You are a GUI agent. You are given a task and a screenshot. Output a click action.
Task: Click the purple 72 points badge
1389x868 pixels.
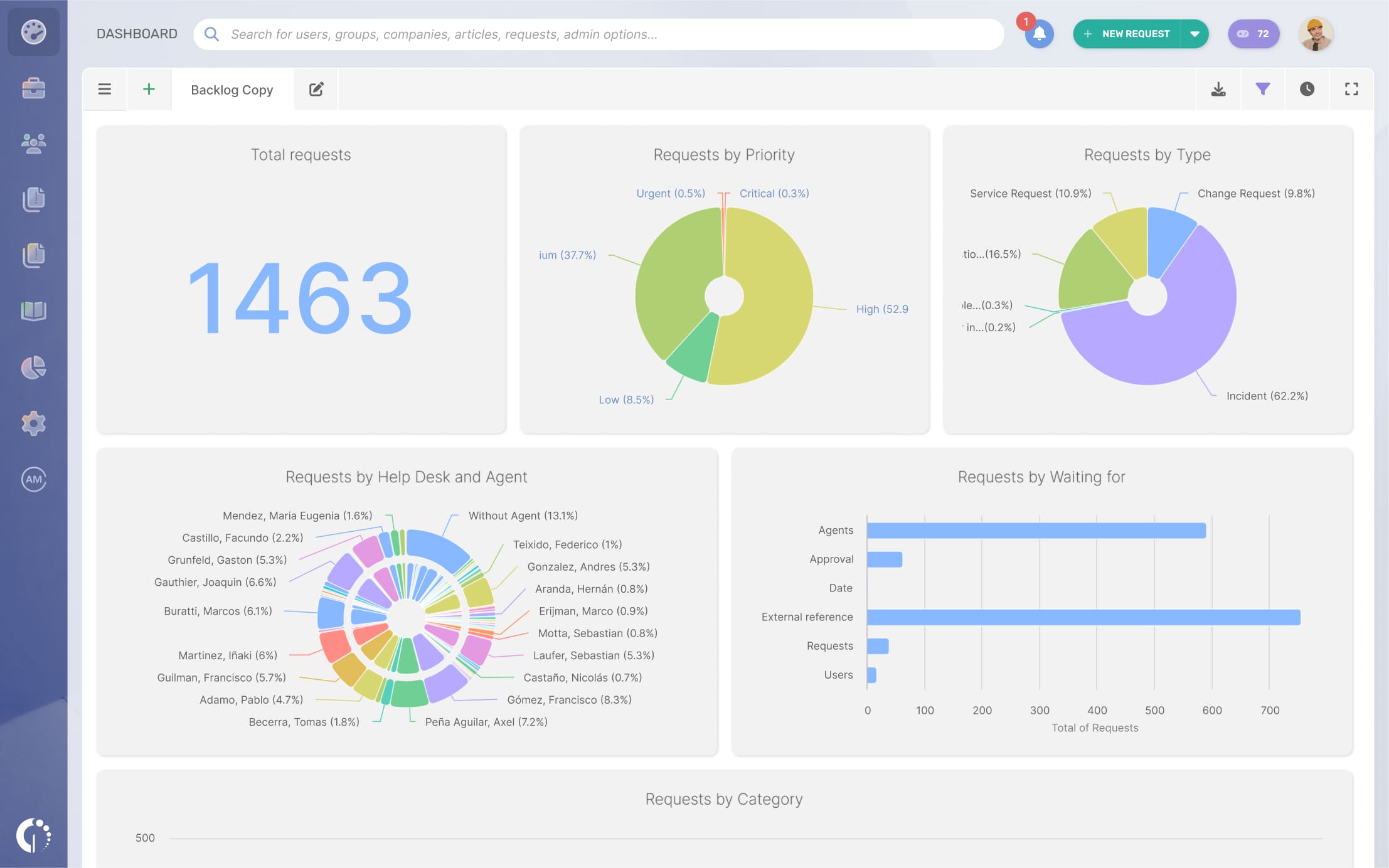(x=1253, y=34)
